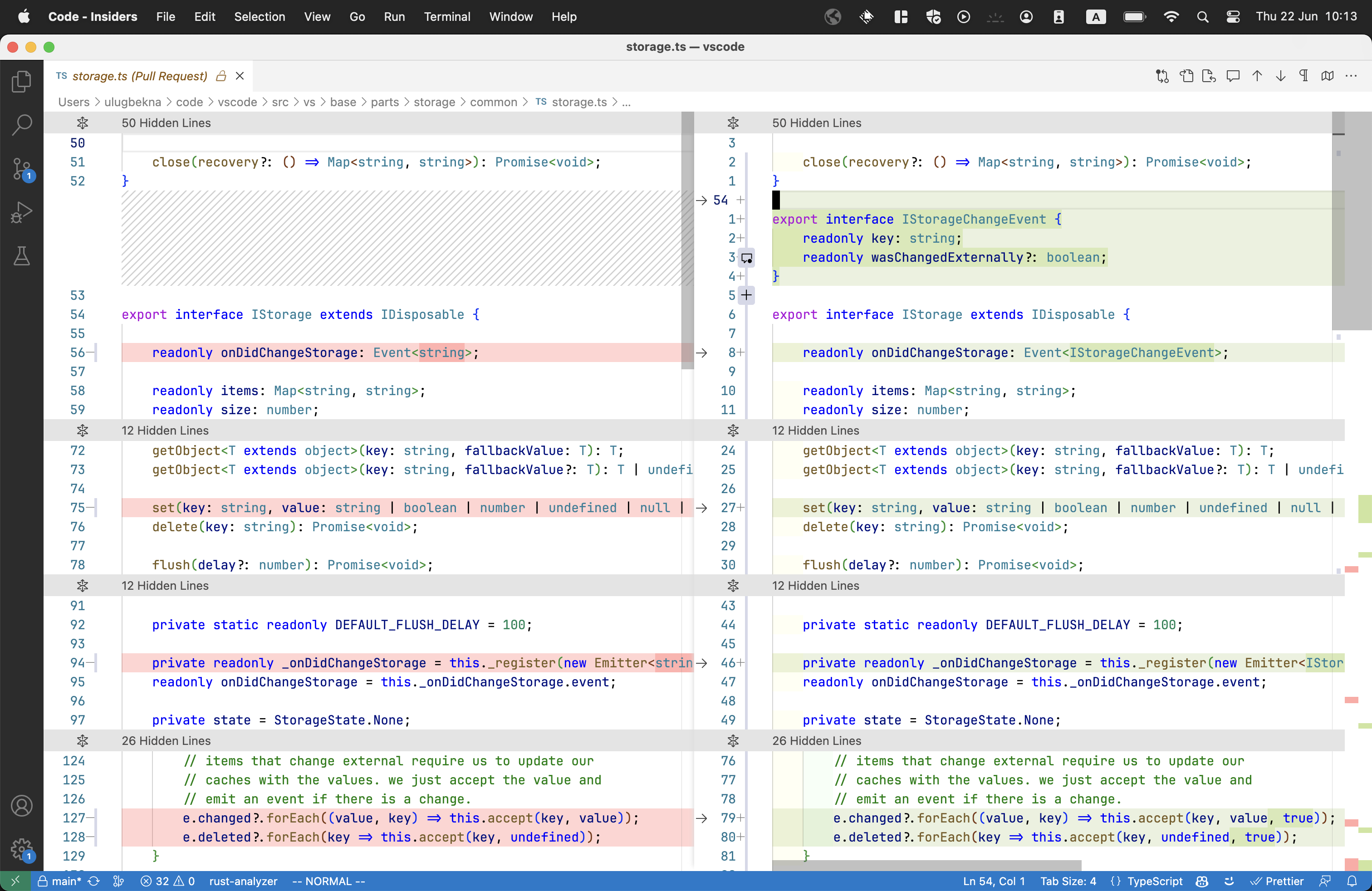This screenshot has height=891, width=1372.
Task: Toggle the minimap icon in toolbar
Action: pos(1328,75)
